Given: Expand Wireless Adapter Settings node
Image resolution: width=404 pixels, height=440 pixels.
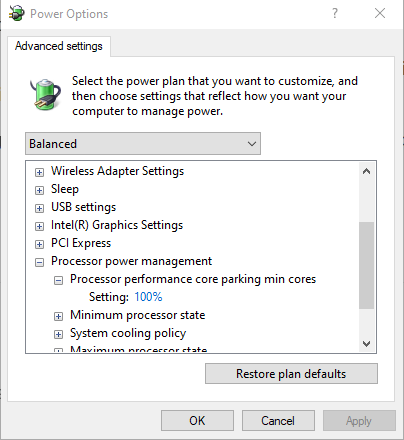Looking at the screenshot, I should (x=39, y=172).
